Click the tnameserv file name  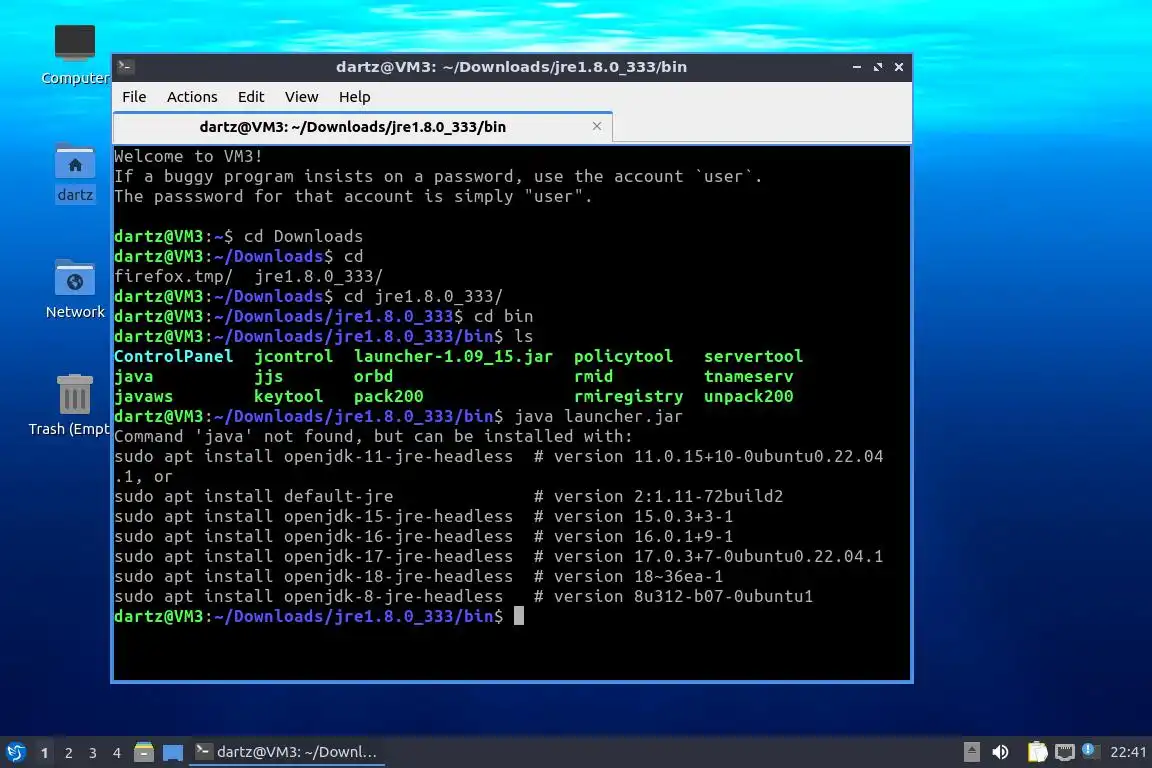[749, 376]
